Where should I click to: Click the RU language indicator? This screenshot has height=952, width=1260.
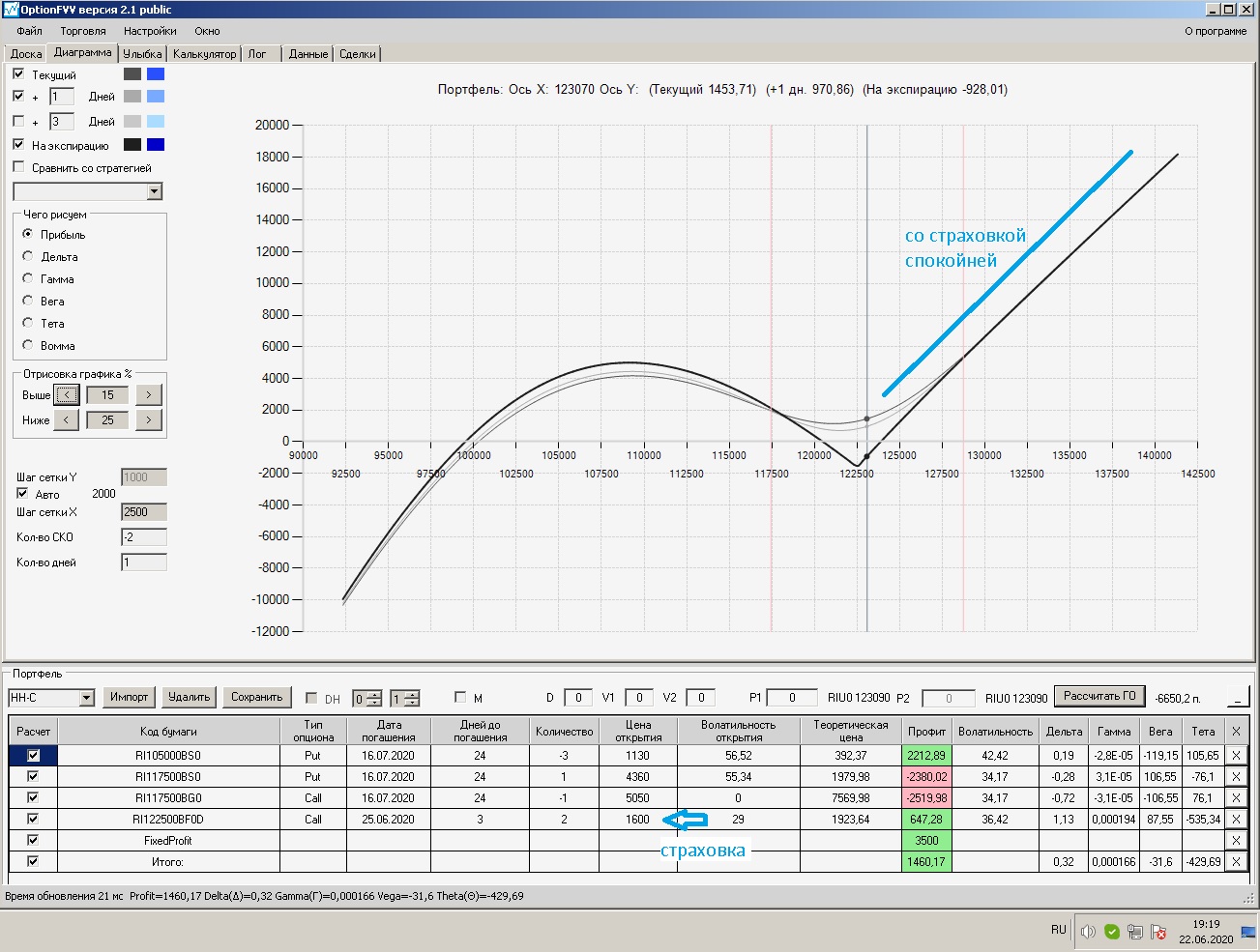pyautogui.click(x=1058, y=930)
